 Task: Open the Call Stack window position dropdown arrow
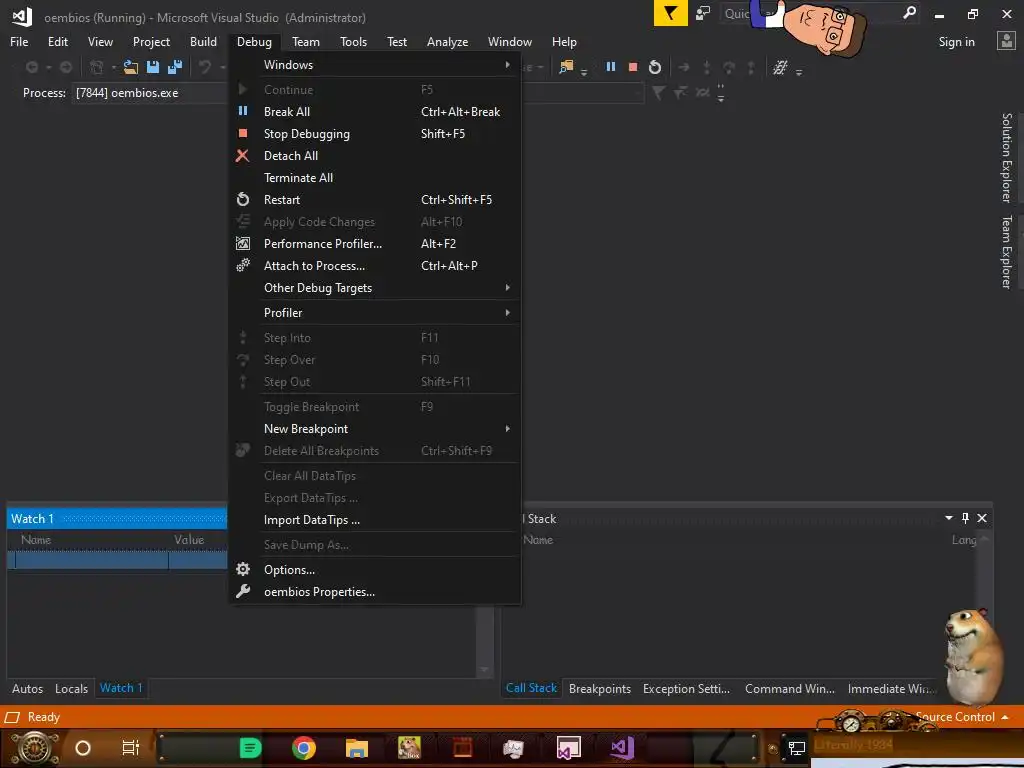pos(948,518)
